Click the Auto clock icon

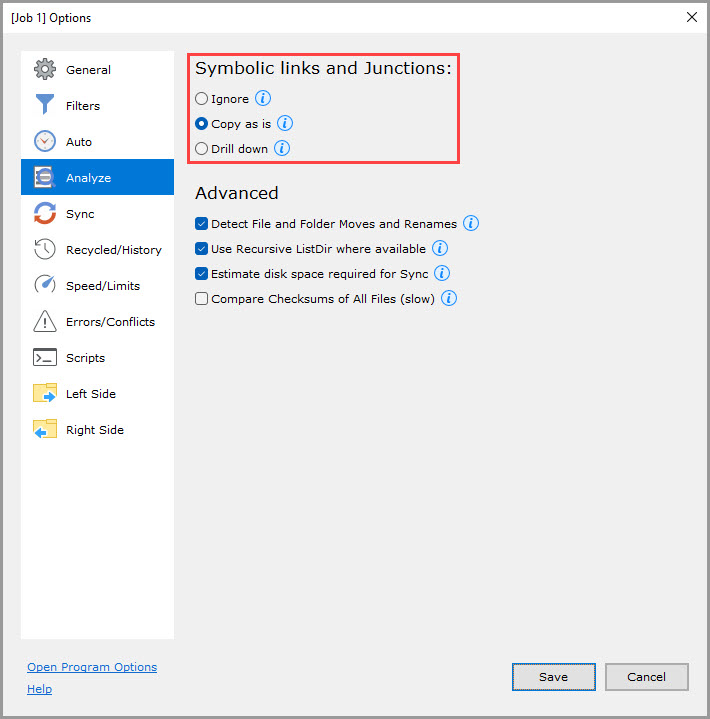[x=45, y=142]
